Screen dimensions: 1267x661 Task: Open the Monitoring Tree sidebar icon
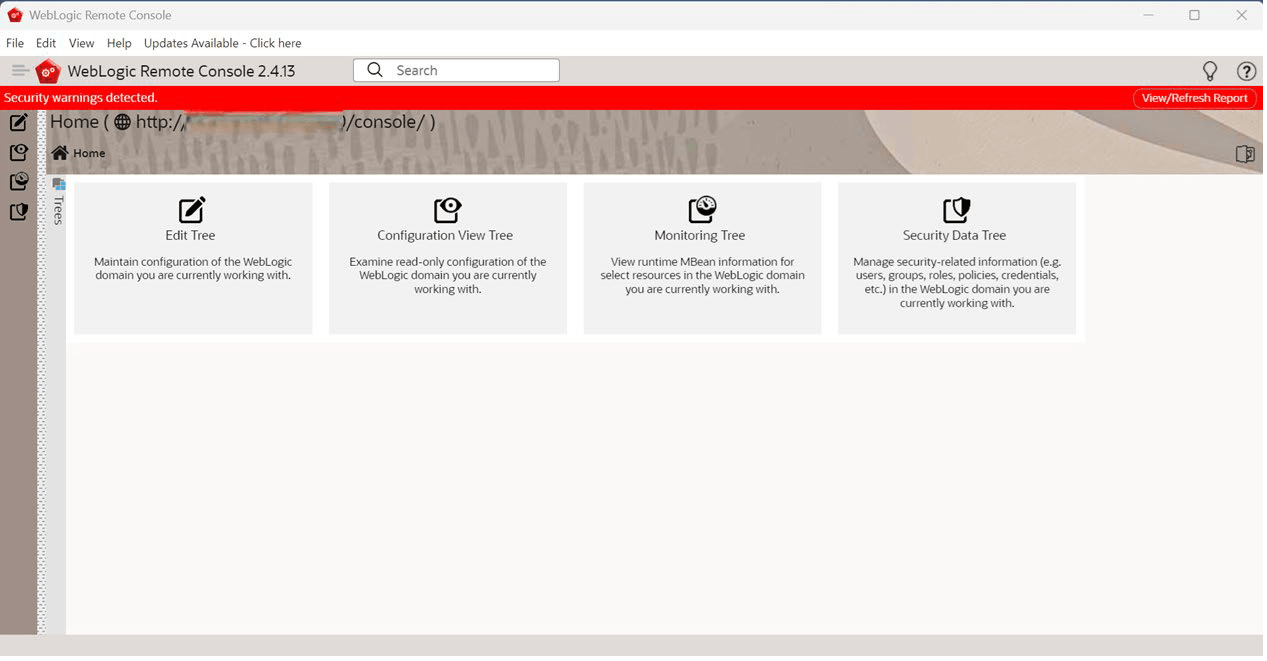18,182
